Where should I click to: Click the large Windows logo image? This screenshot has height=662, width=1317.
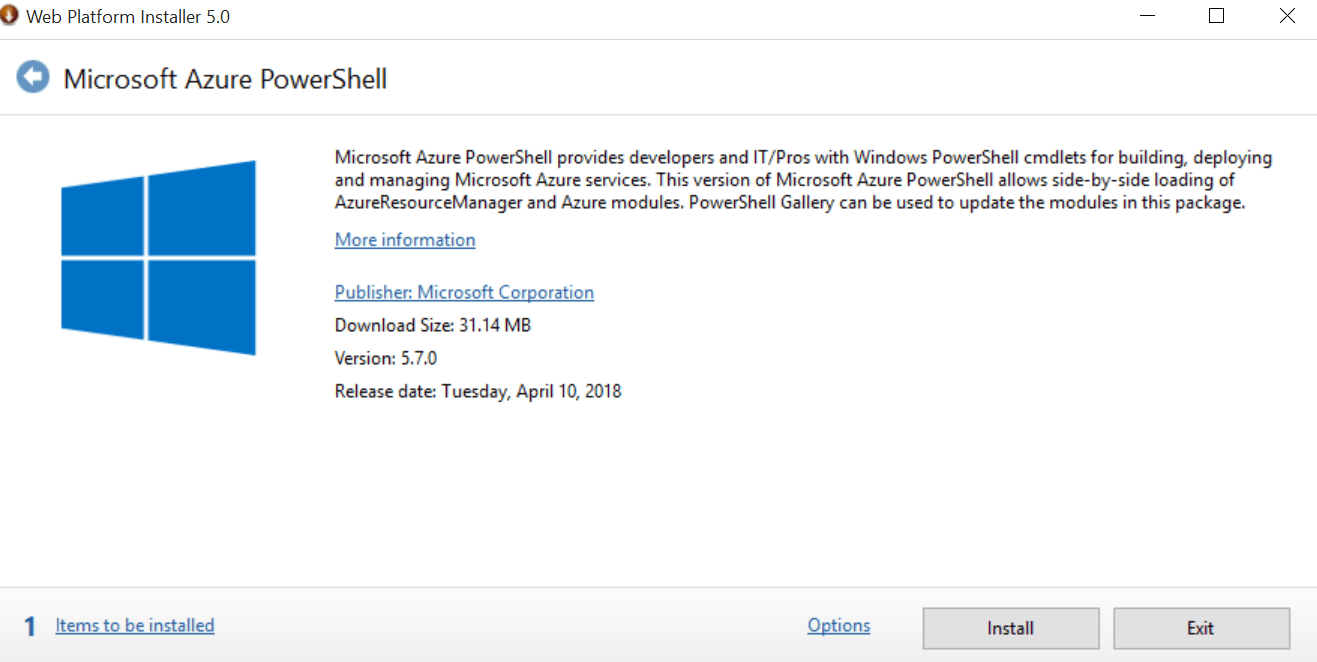click(x=158, y=258)
